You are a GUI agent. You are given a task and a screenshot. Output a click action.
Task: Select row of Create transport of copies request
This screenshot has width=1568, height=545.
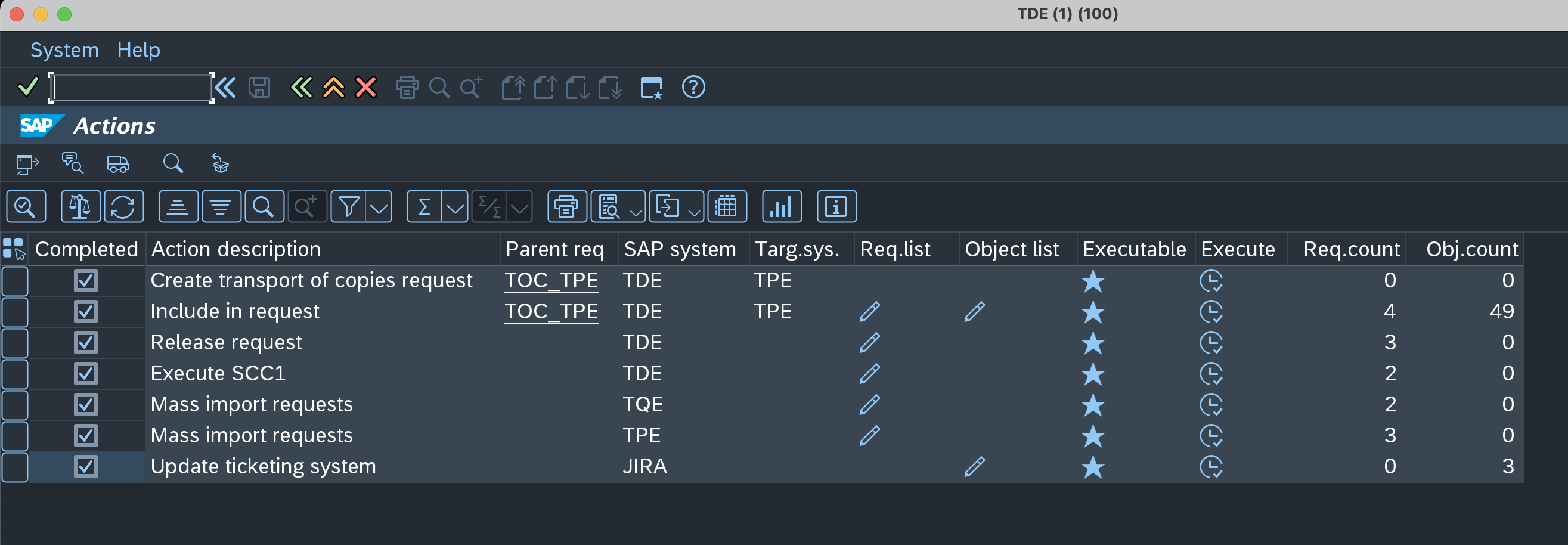point(16,281)
